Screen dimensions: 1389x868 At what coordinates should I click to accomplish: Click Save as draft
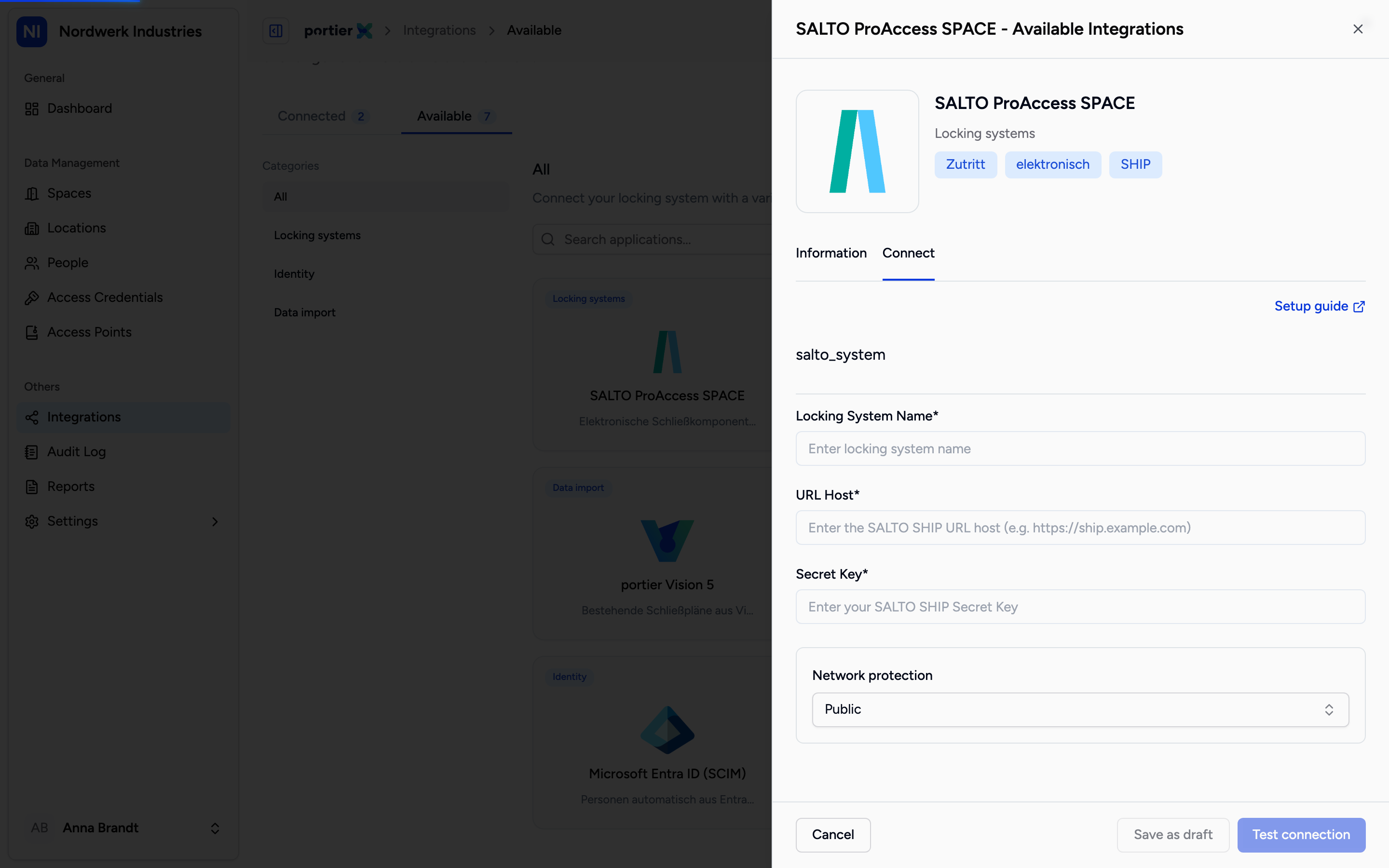(x=1172, y=835)
